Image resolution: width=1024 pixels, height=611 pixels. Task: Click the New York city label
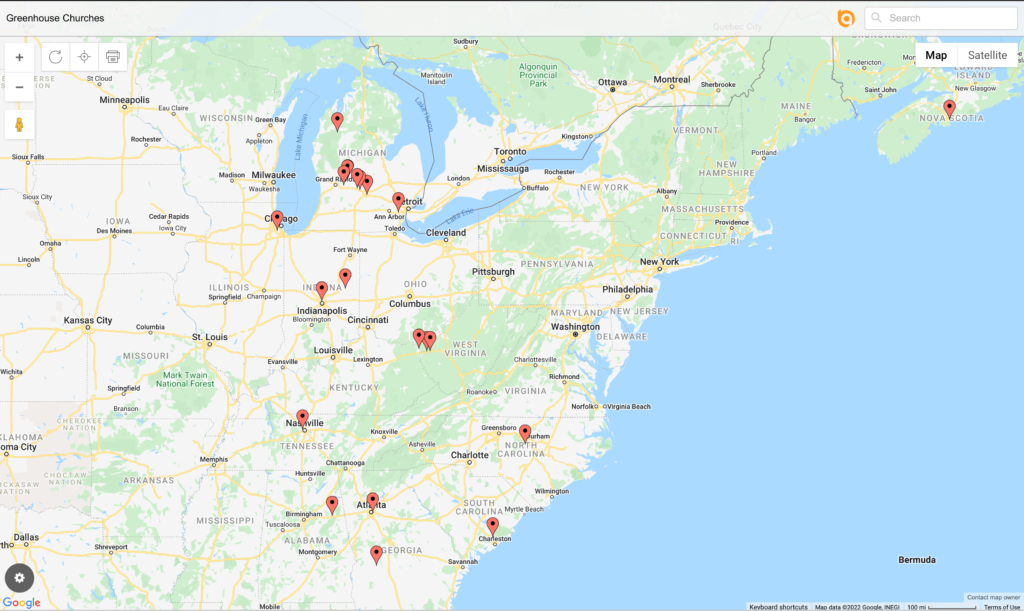[x=659, y=262]
